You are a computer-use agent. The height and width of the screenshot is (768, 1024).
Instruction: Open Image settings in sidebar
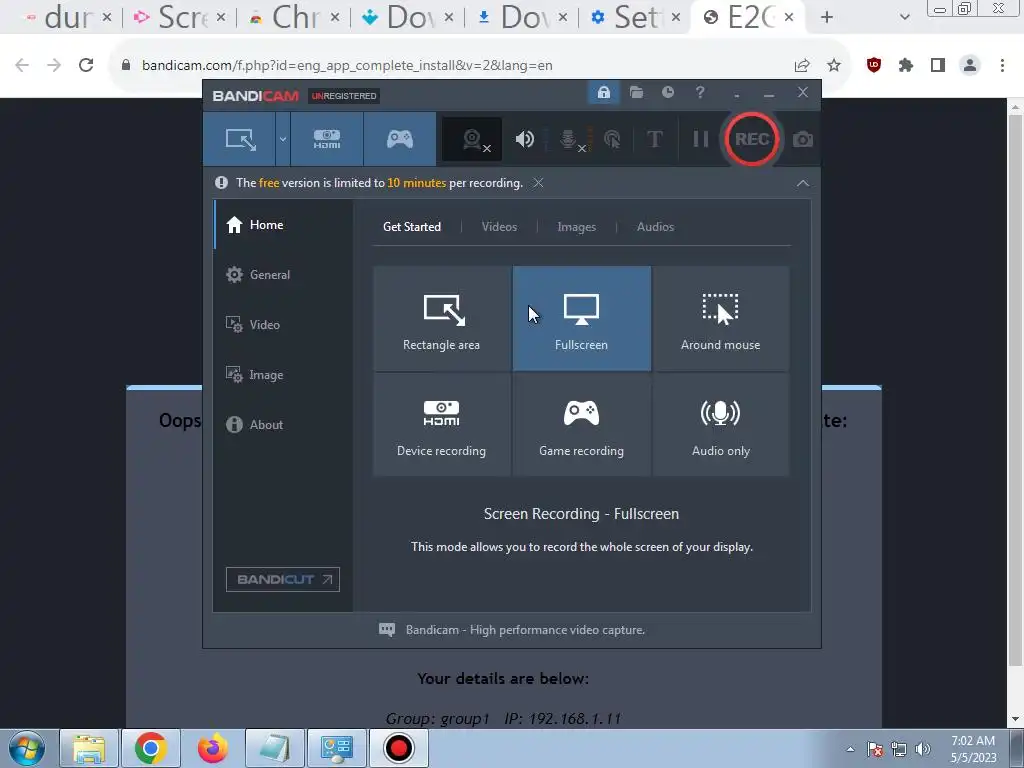point(283,375)
